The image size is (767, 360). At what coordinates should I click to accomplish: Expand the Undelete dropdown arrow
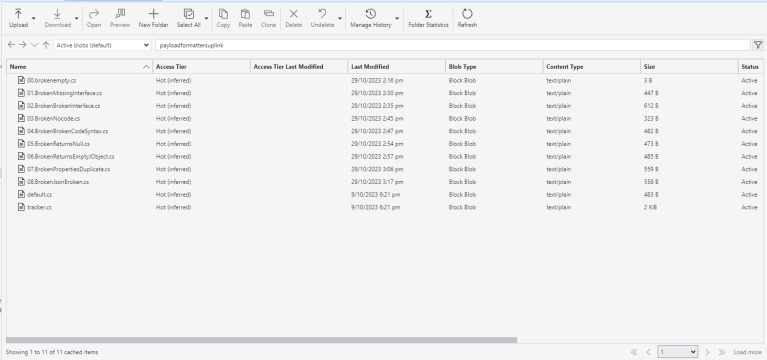[x=340, y=18]
